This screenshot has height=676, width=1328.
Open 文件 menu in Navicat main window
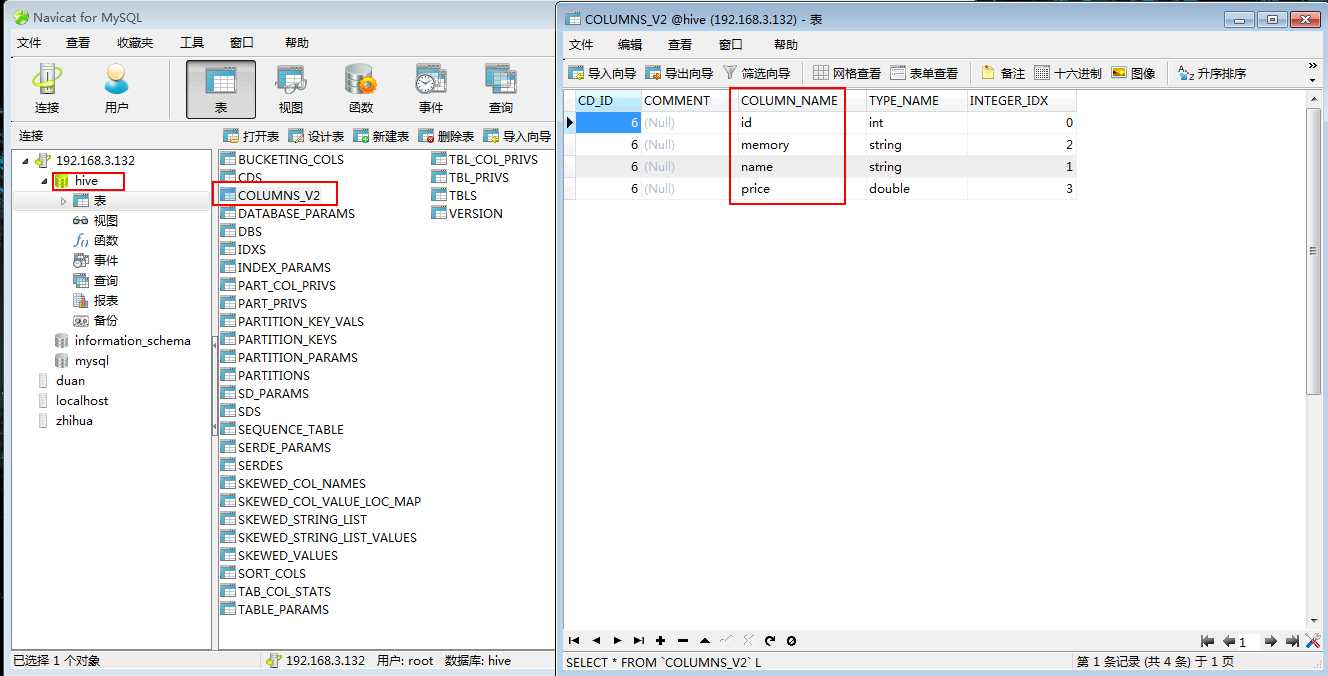click(x=29, y=42)
